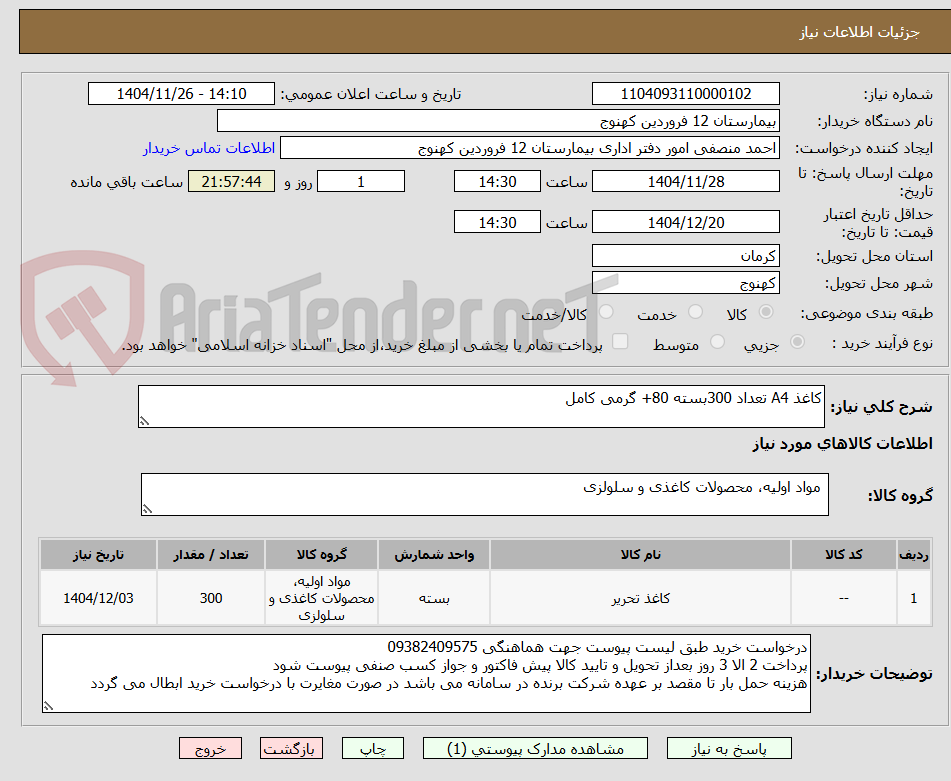Click the نام کالا column header
The height and width of the screenshot is (781, 951).
click(640, 554)
